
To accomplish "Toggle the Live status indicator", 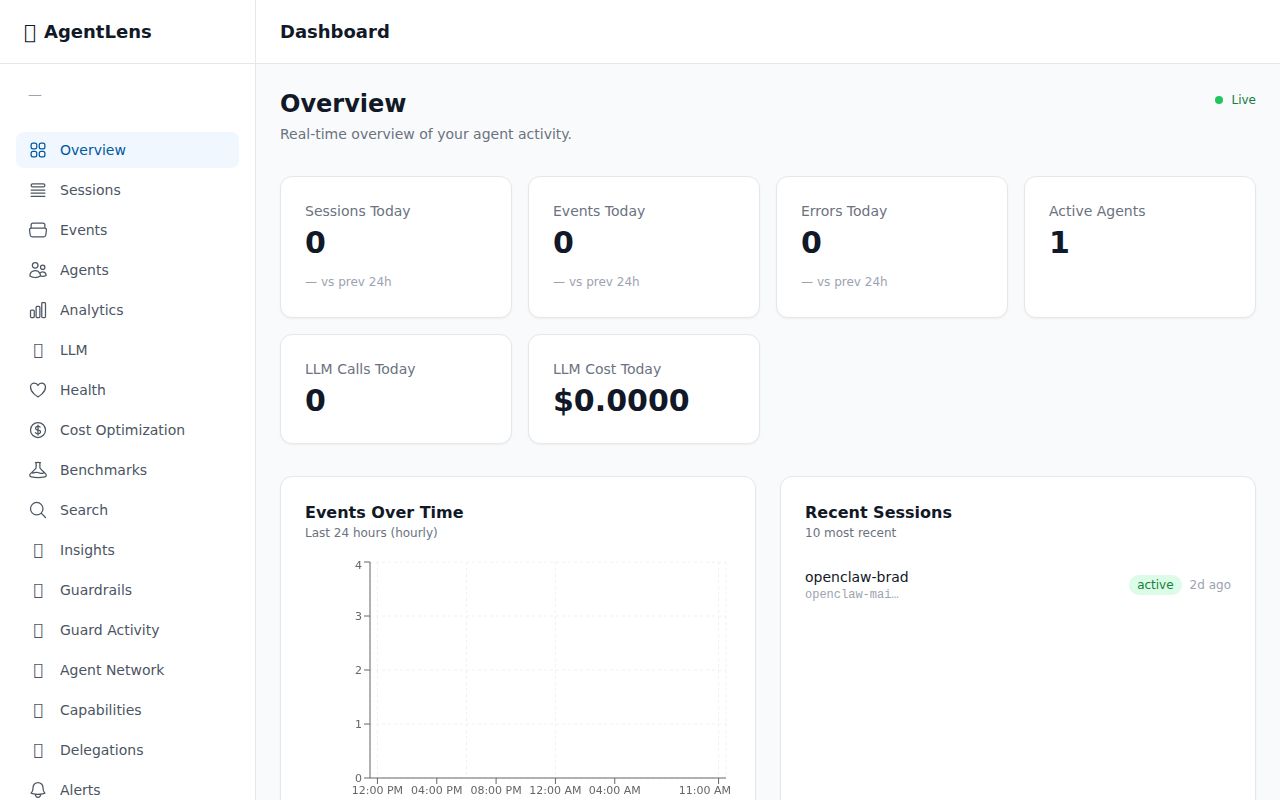I will 1235,99.
